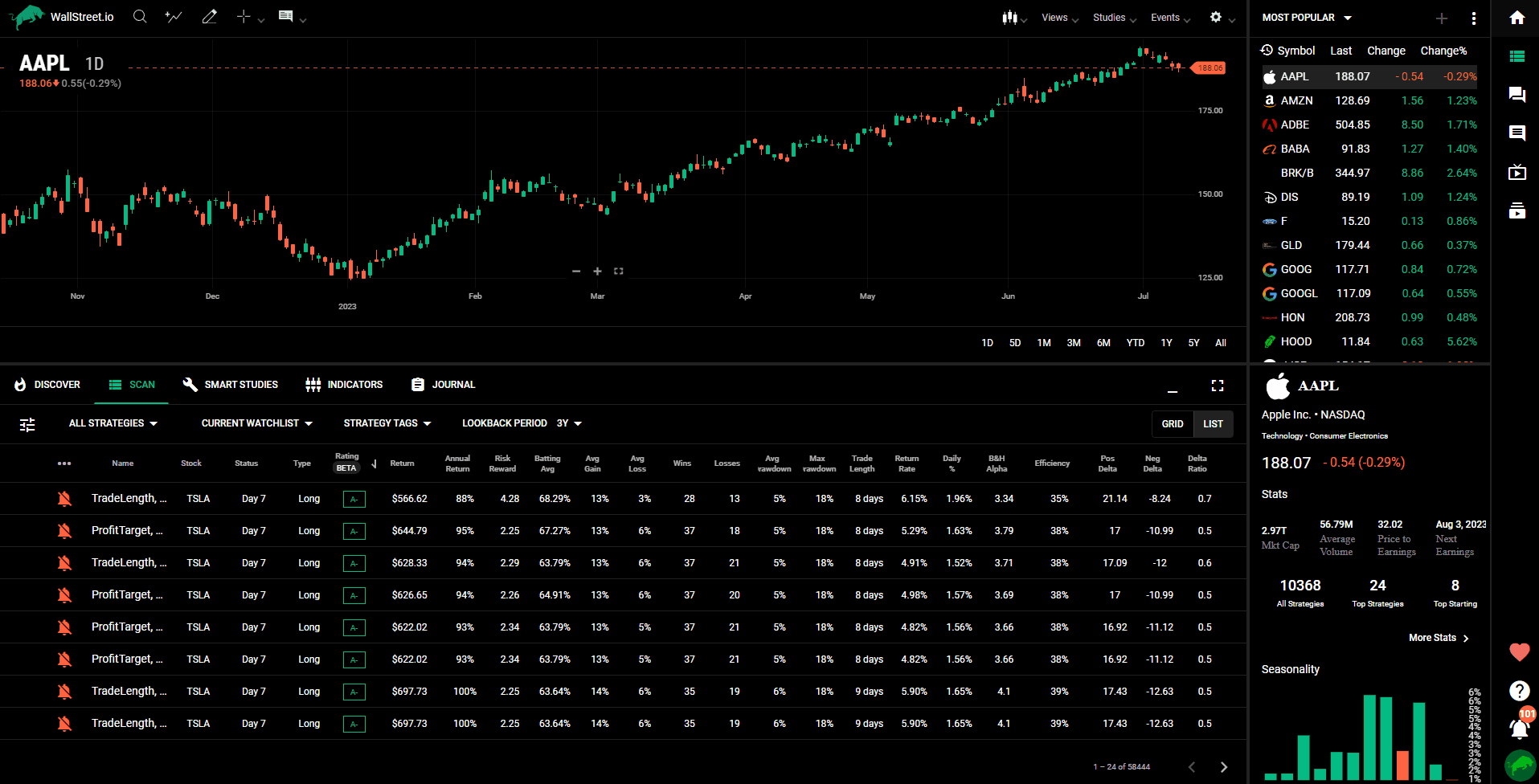Viewport: 1539px width, 784px height.
Task: Open the scan filter sliders icon
Action: click(27, 424)
